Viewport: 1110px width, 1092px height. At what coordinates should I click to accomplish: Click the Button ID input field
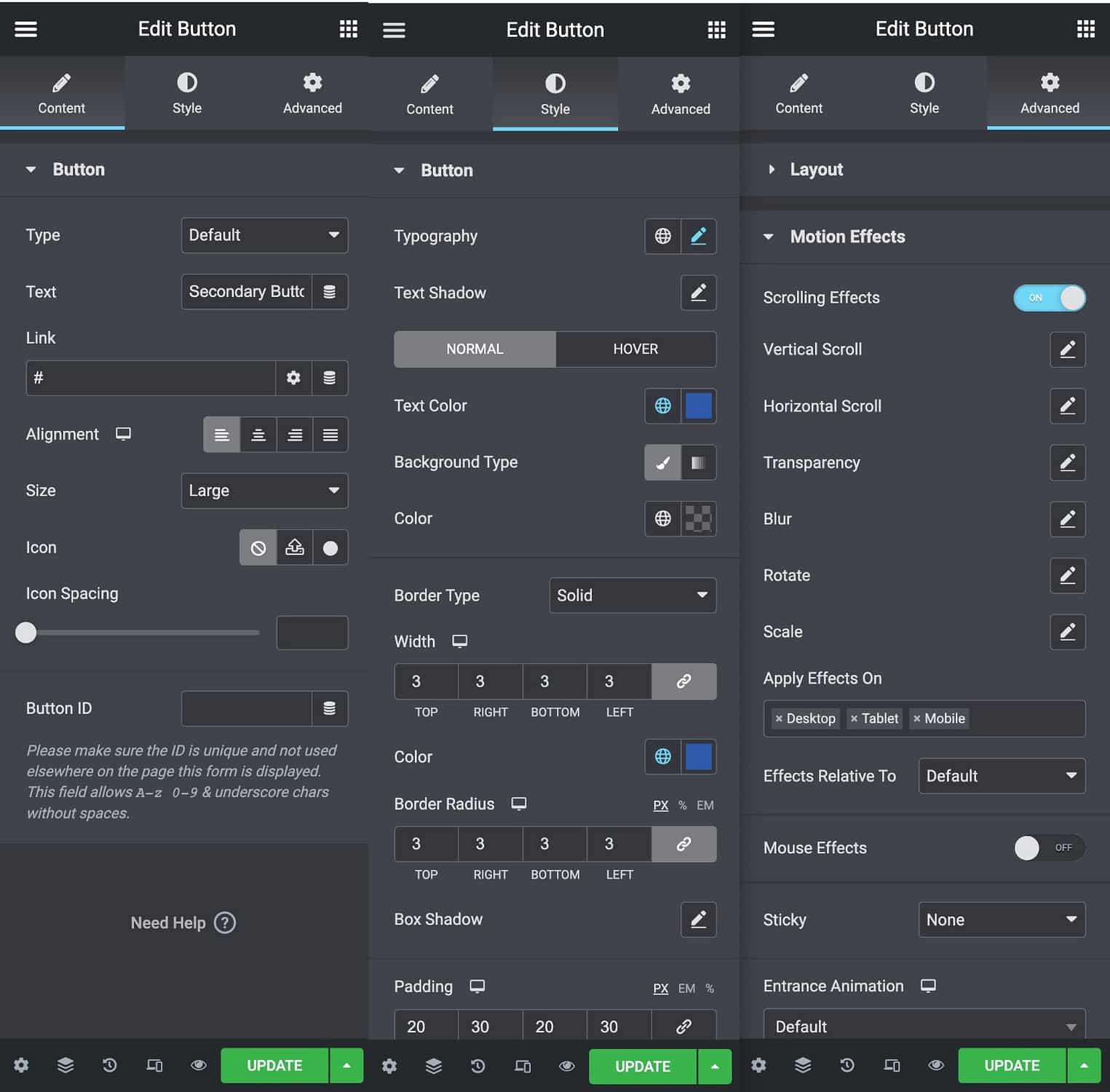tap(246, 708)
